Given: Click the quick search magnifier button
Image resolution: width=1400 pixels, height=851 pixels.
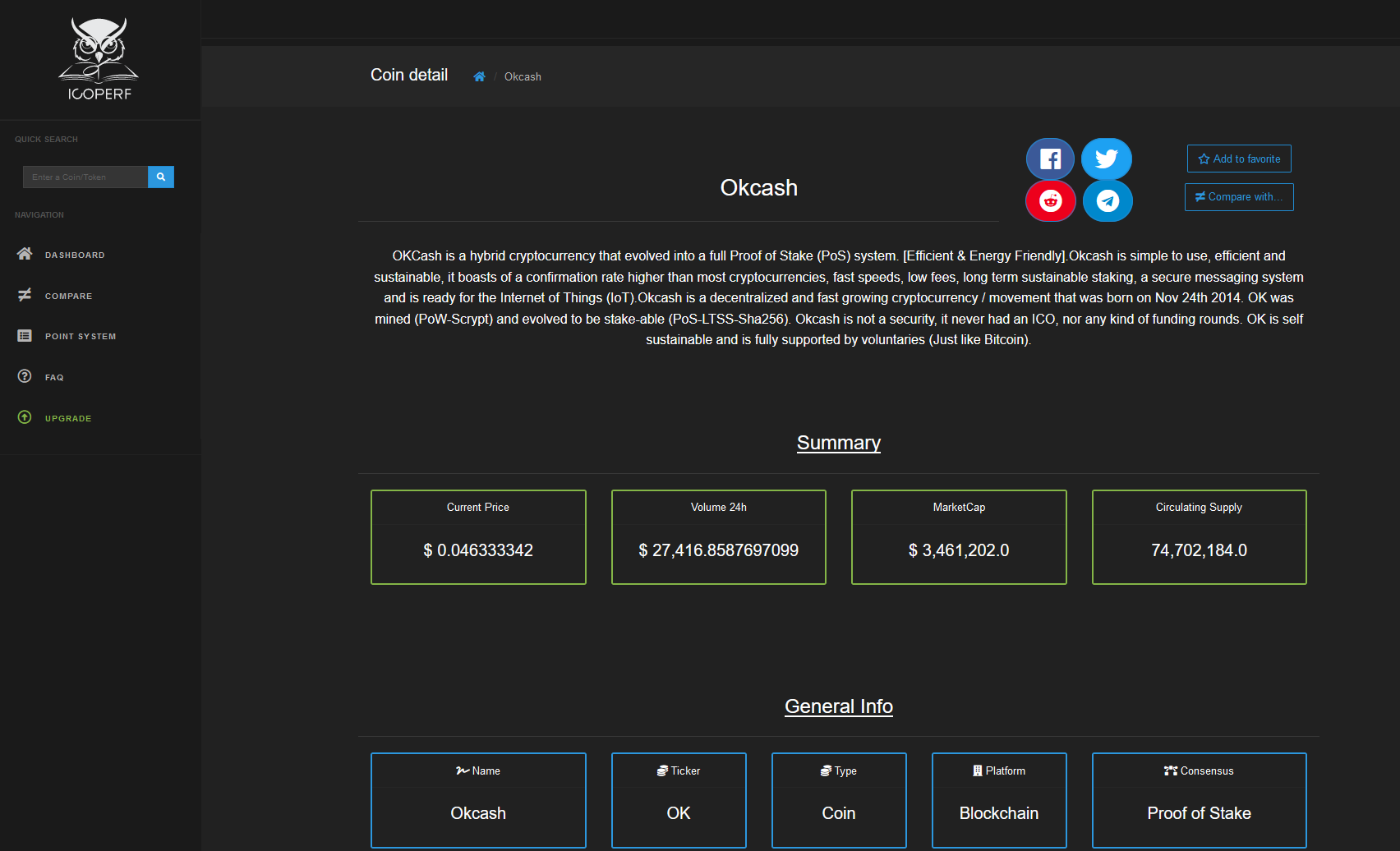Looking at the screenshot, I should 161,177.
